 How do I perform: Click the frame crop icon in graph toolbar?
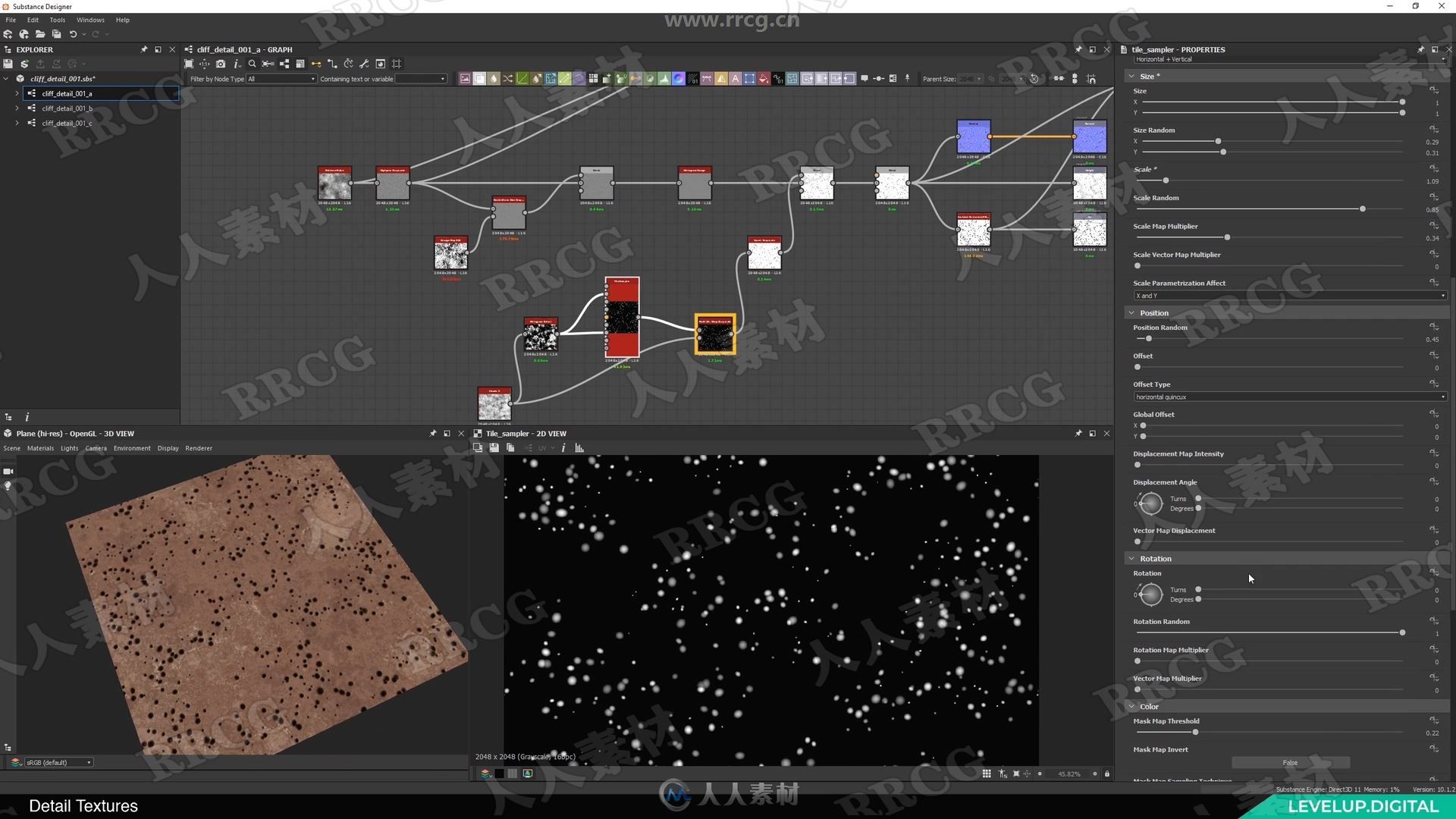pos(397,64)
